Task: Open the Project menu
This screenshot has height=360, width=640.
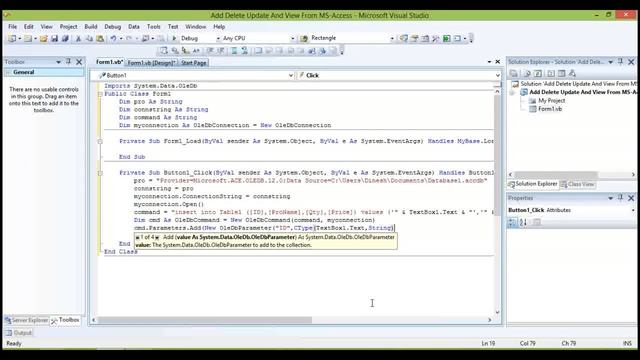Action: click(69, 27)
